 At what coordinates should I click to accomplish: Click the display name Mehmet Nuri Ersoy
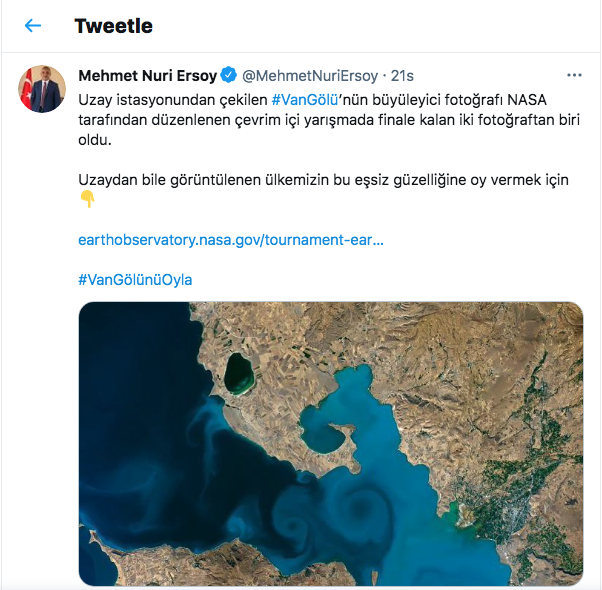pyautogui.click(x=147, y=75)
